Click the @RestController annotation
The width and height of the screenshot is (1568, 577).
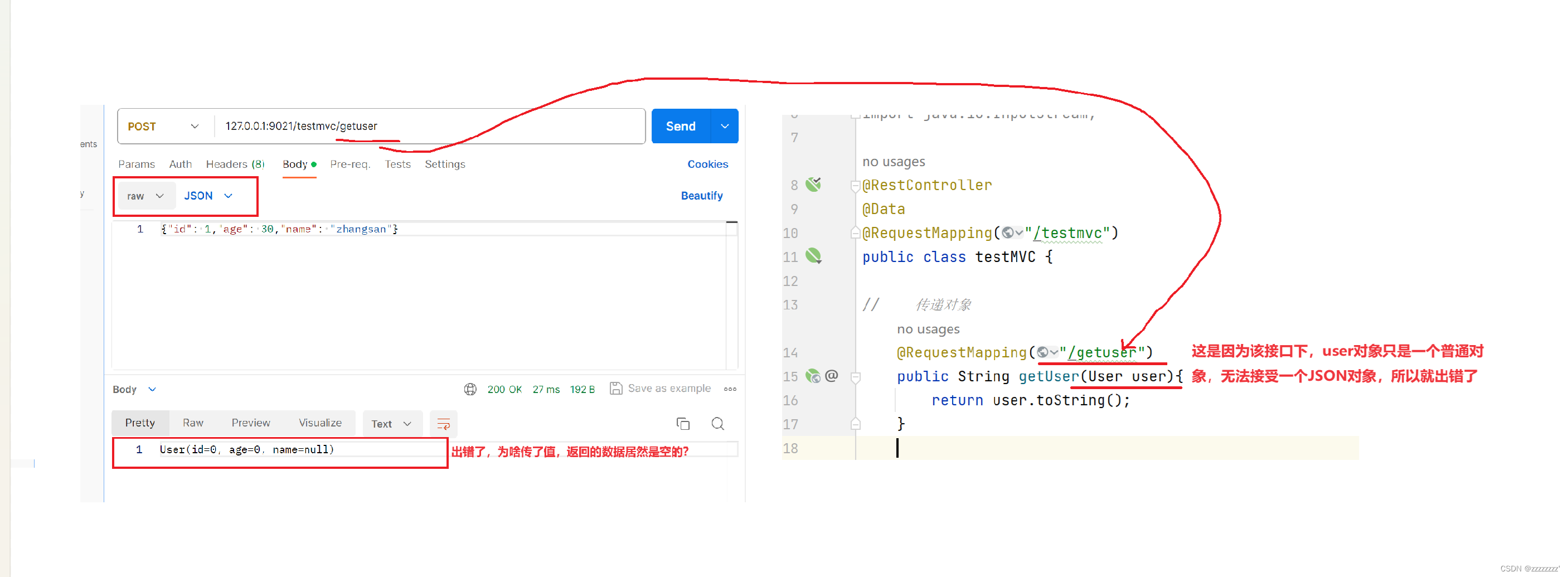[x=927, y=185]
